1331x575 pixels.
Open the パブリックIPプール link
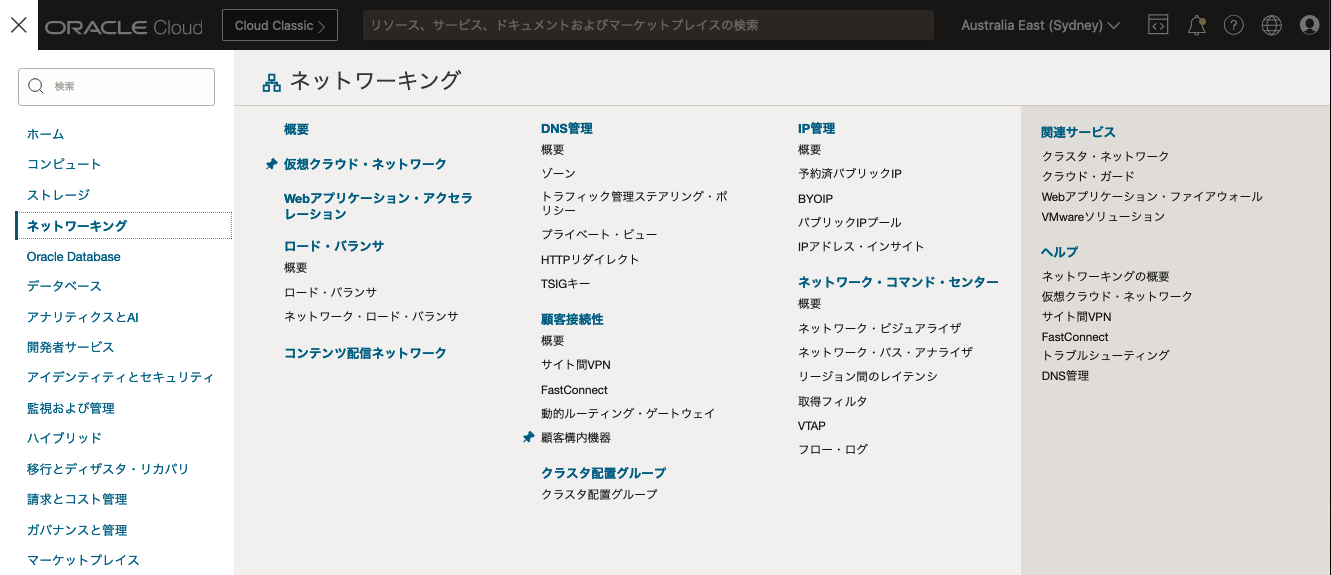pyautogui.click(x=850, y=223)
